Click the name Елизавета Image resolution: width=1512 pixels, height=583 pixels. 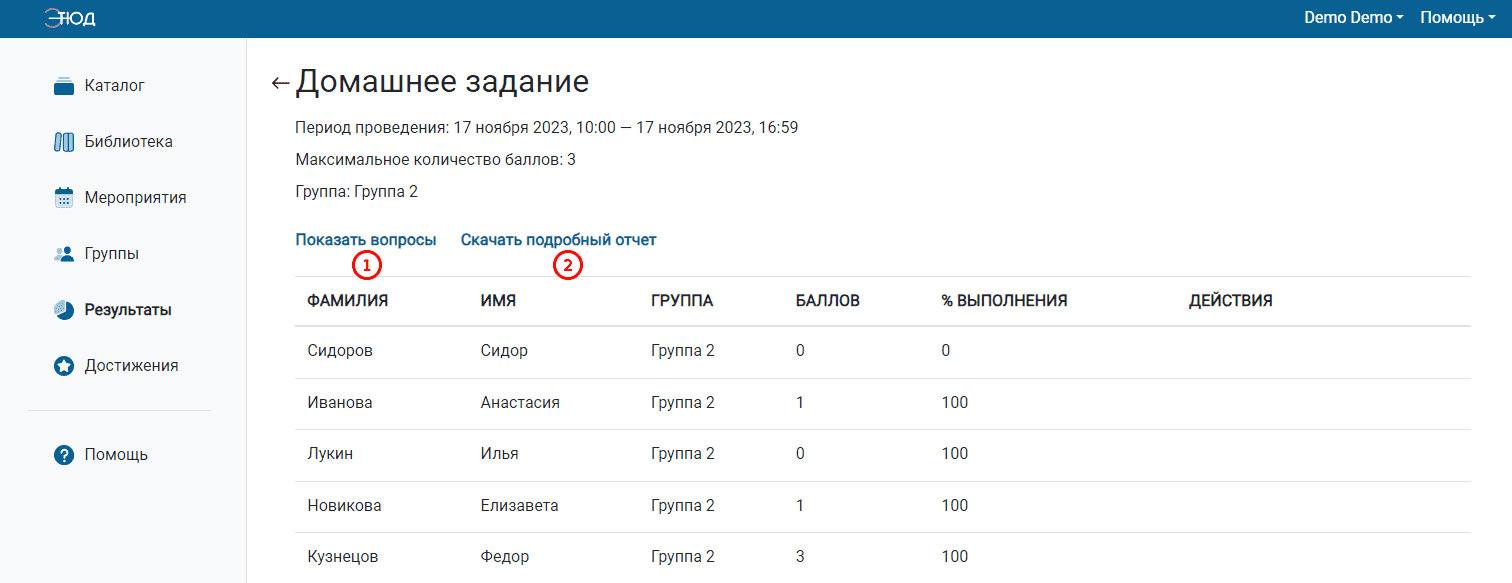(x=519, y=506)
